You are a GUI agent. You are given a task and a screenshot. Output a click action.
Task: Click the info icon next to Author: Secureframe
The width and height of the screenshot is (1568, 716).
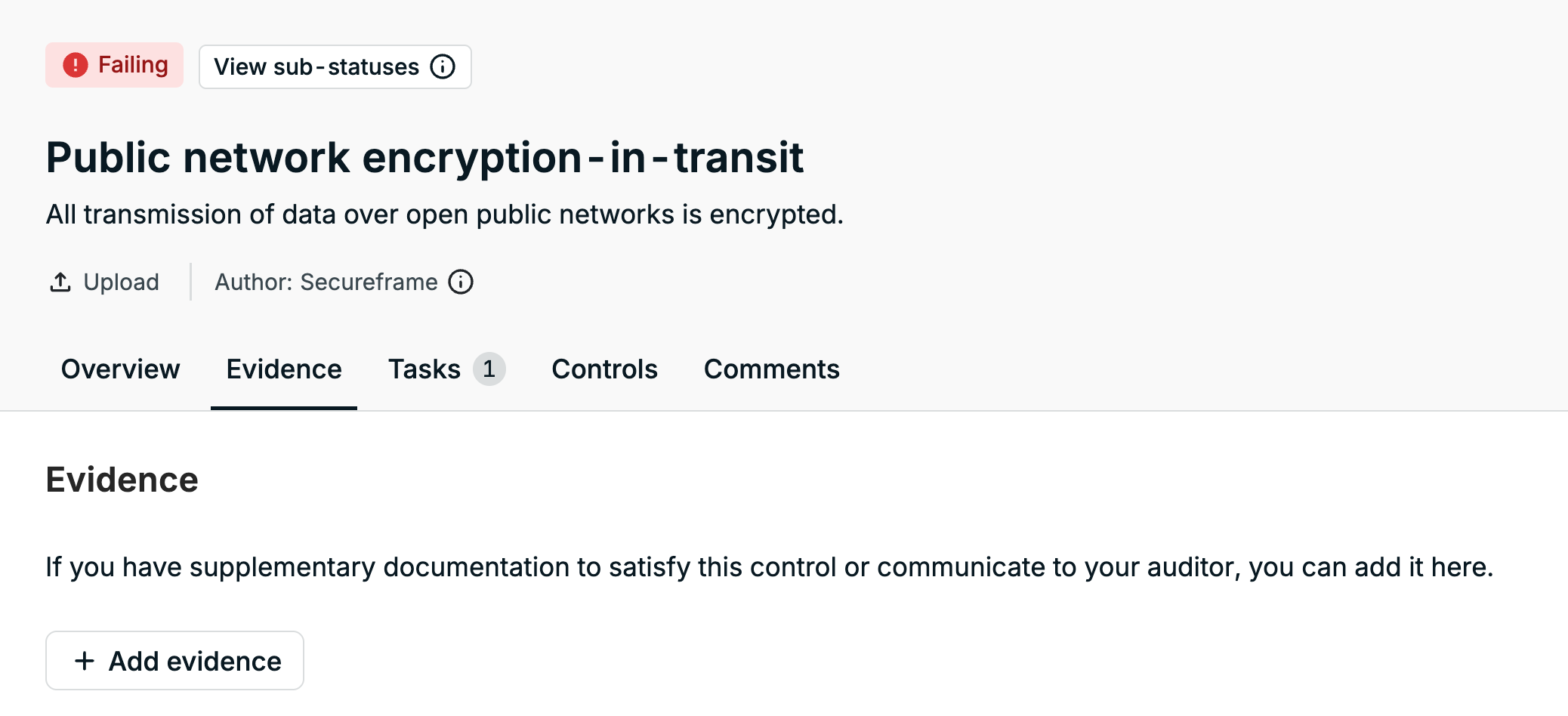461,282
